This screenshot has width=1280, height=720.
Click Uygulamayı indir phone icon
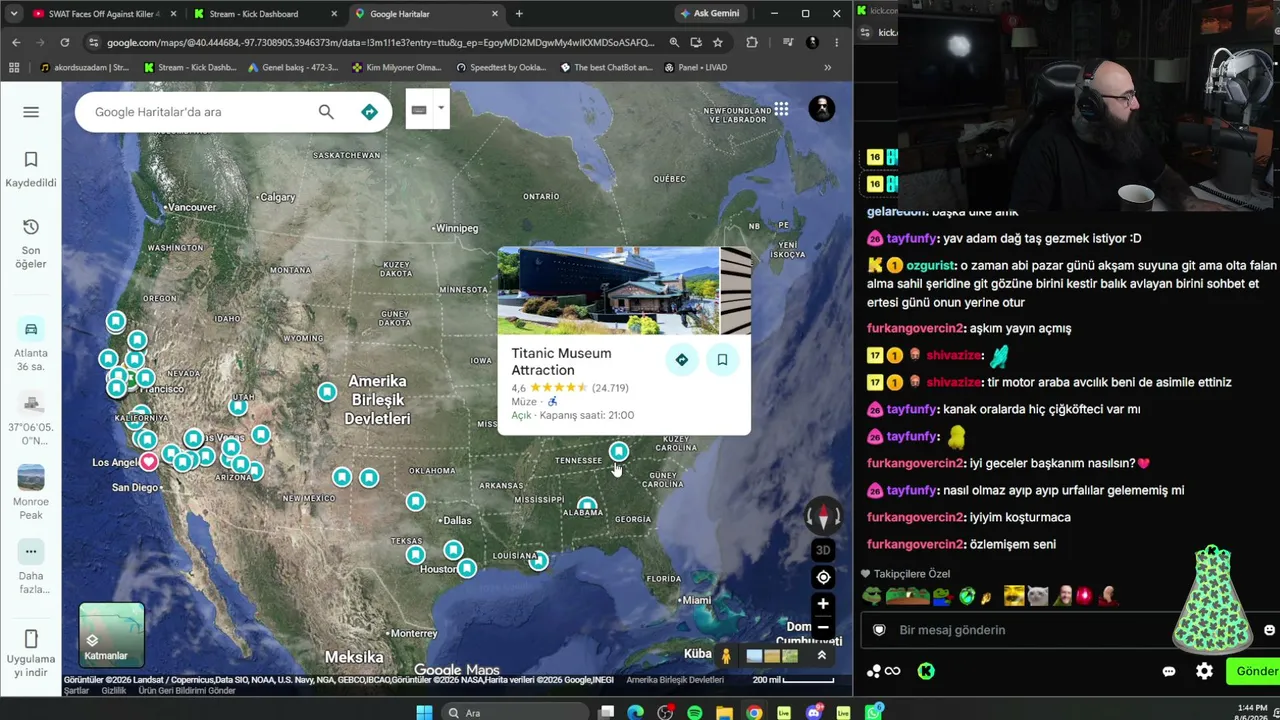coord(31,639)
